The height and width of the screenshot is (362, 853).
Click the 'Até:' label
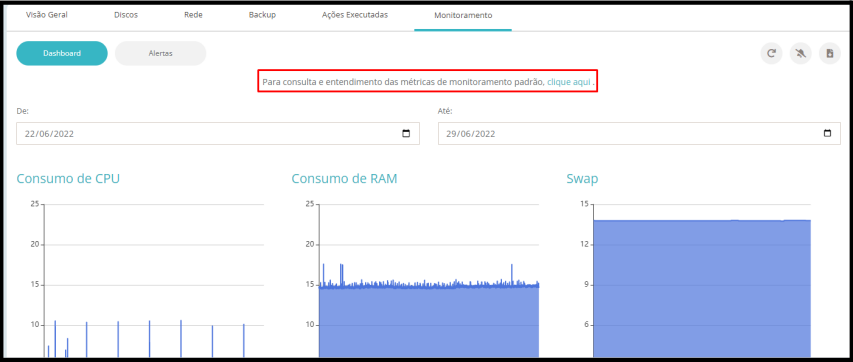click(445, 111)
